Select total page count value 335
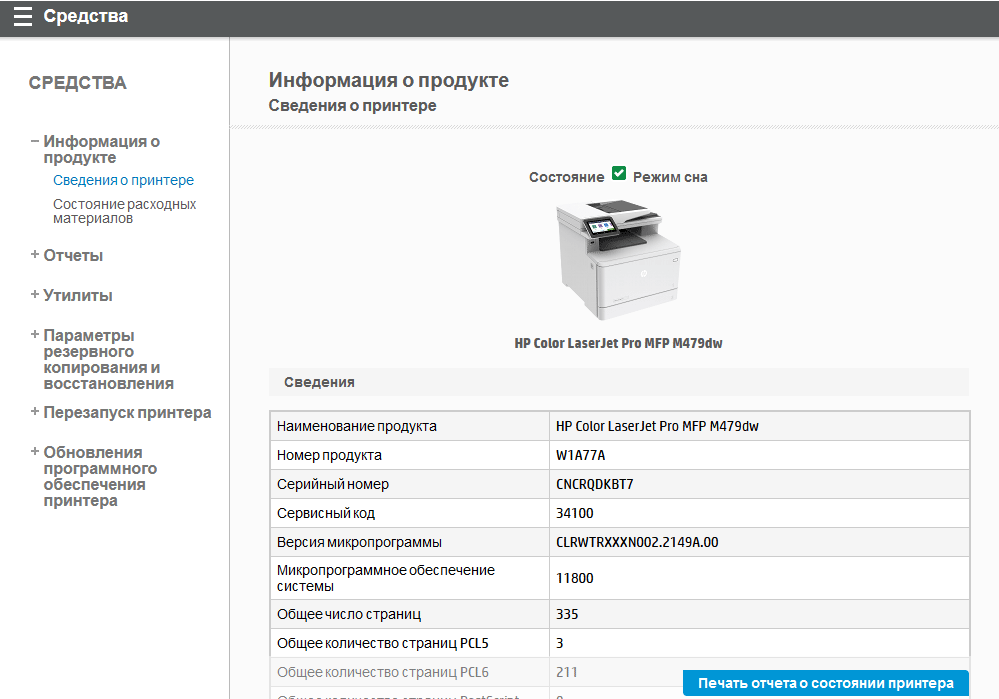Viewport: 999px width, 699px height. click(x=567, y=614)
